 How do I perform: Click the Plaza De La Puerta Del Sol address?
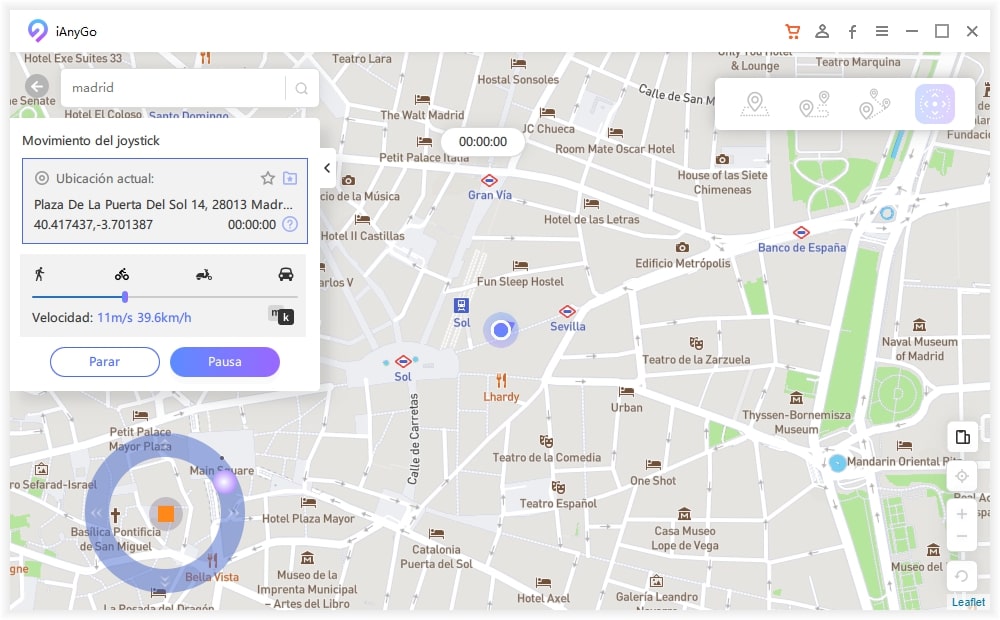[163, 205]
